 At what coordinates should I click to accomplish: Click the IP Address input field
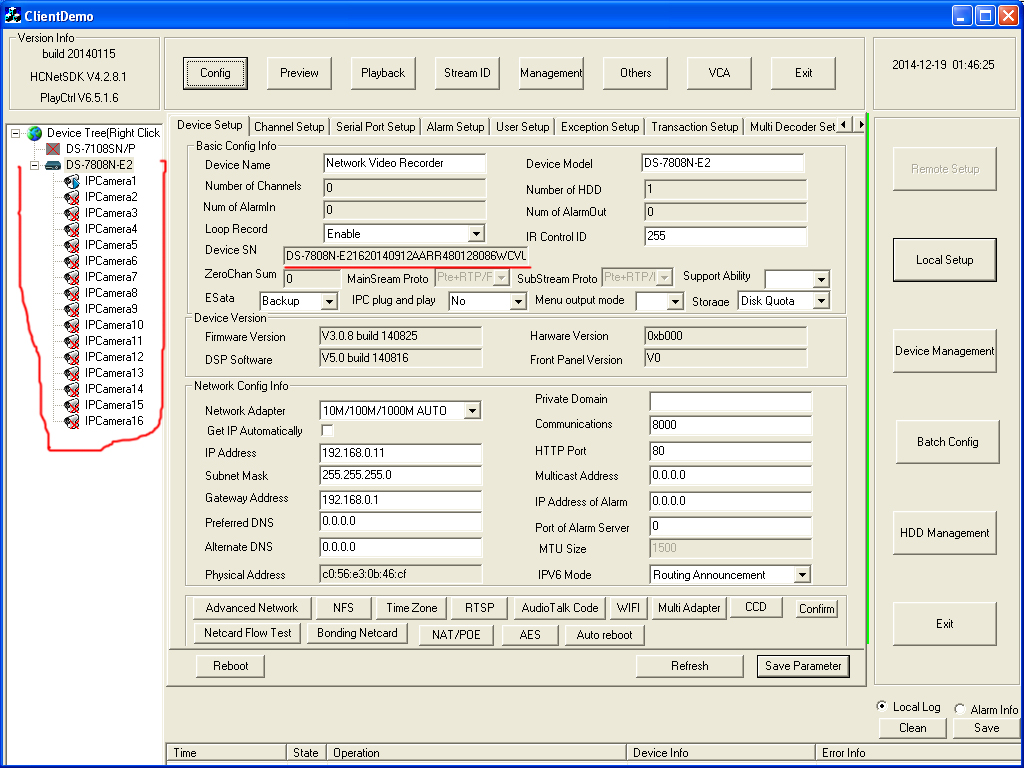pos(400,453)
